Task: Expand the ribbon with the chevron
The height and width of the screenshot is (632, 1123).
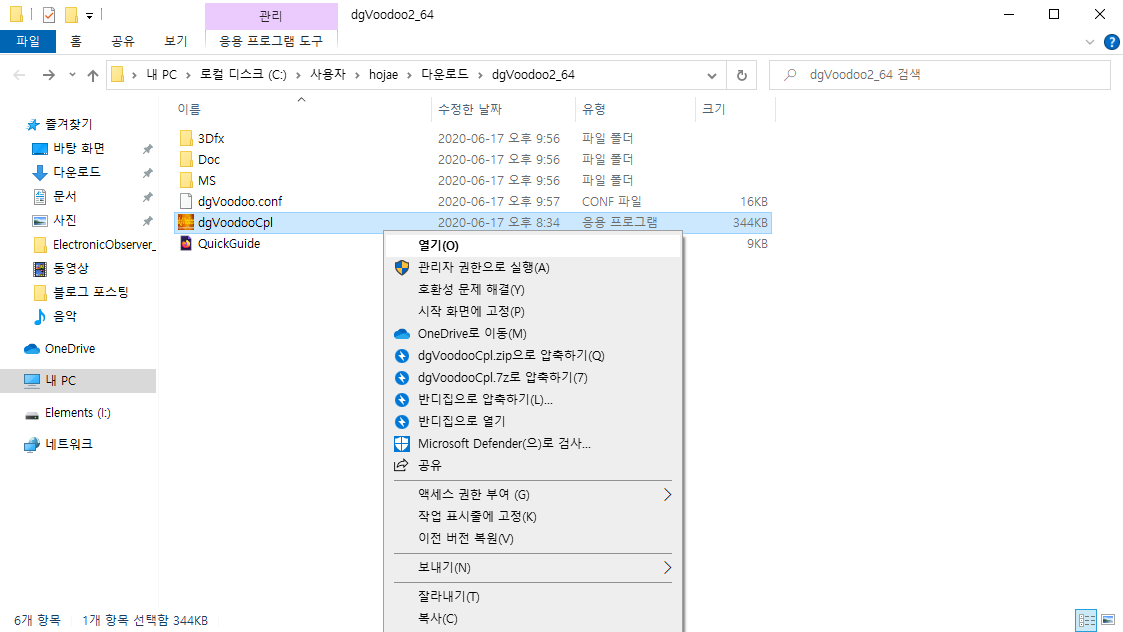Action: (x=1089, y=42)
